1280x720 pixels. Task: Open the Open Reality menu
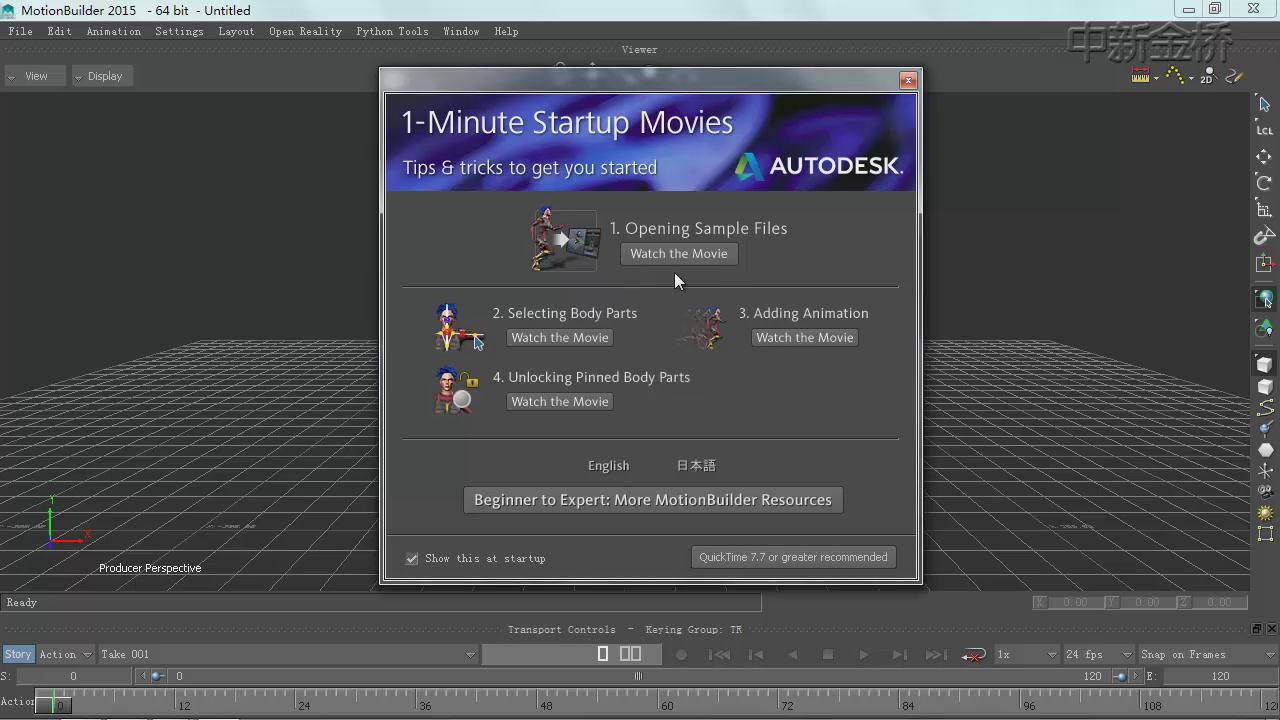click(x=305, y=31)
